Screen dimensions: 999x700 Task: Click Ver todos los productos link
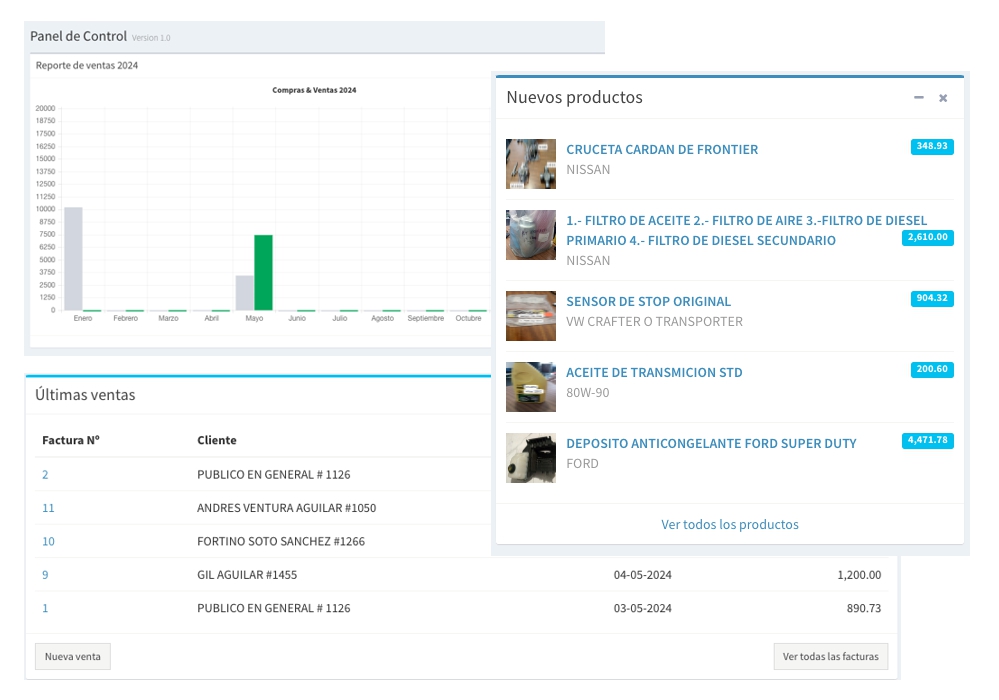[730, 524]
